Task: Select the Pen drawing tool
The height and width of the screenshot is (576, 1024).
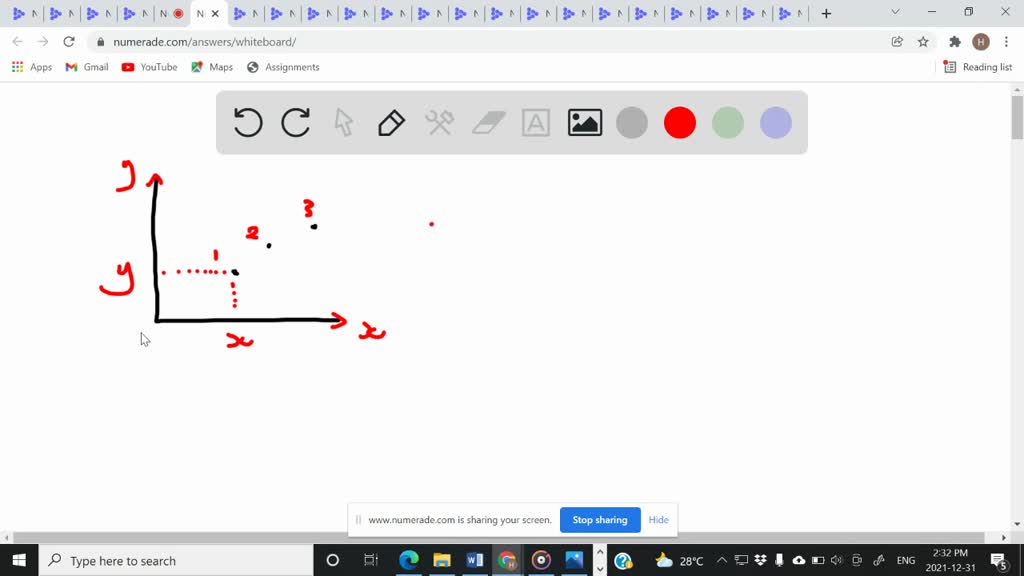Action: 390,122
